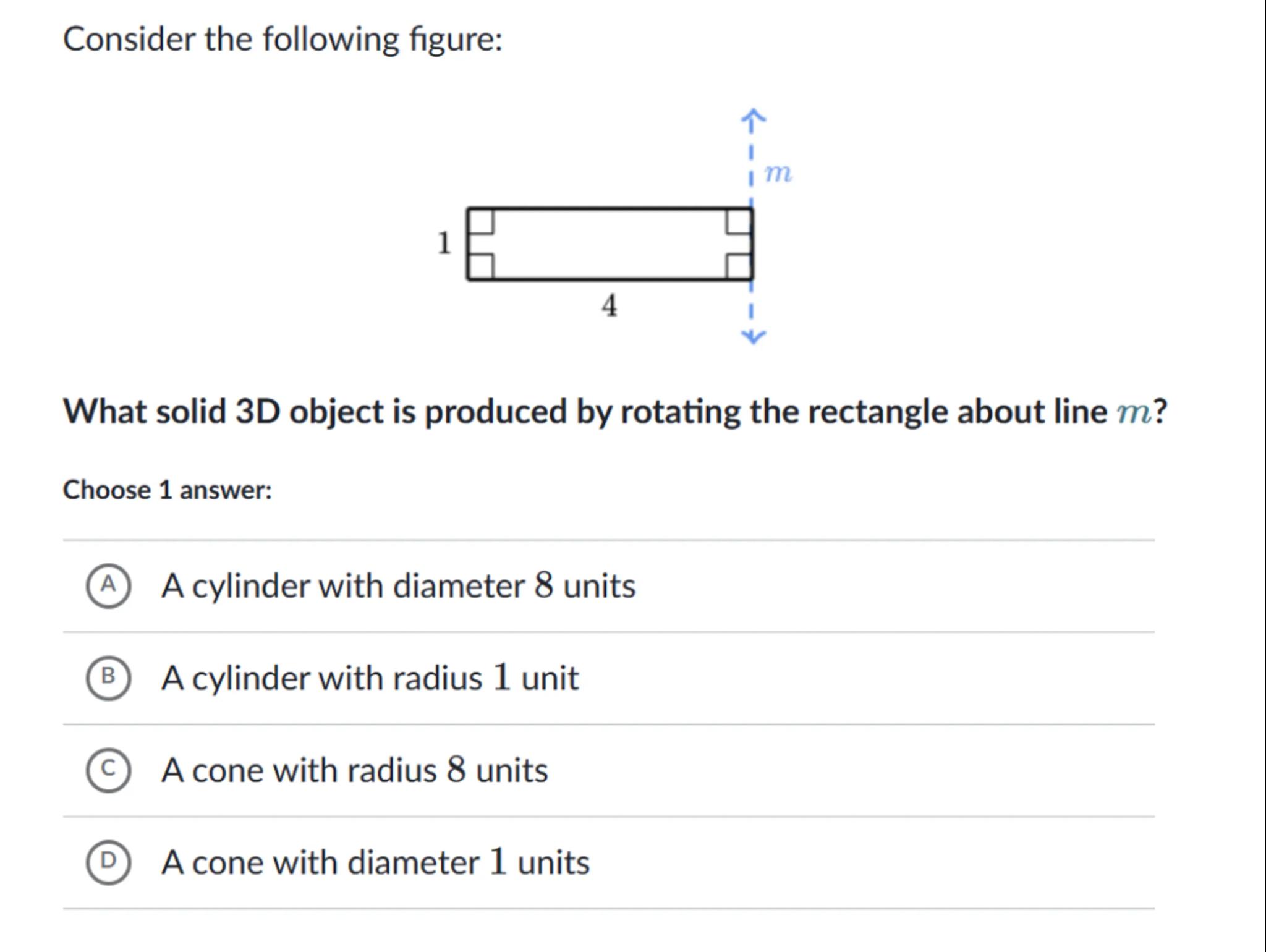This screenshot has height=952, width=1266.
Task: Click the bottom-left right-angle marker of rectangle
Action: (x=482, y=266)
